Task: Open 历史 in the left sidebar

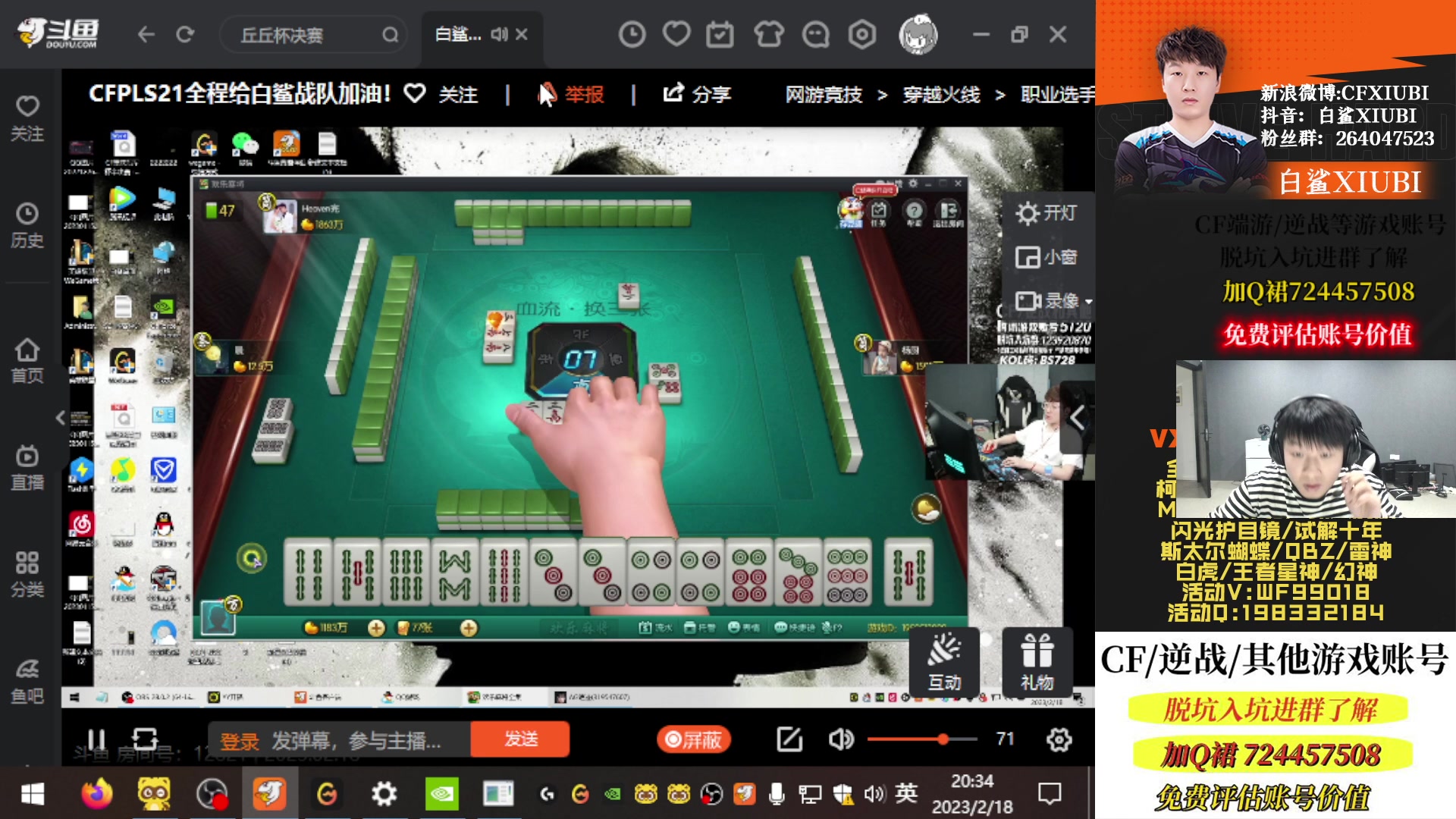Action: coord(27,226)
